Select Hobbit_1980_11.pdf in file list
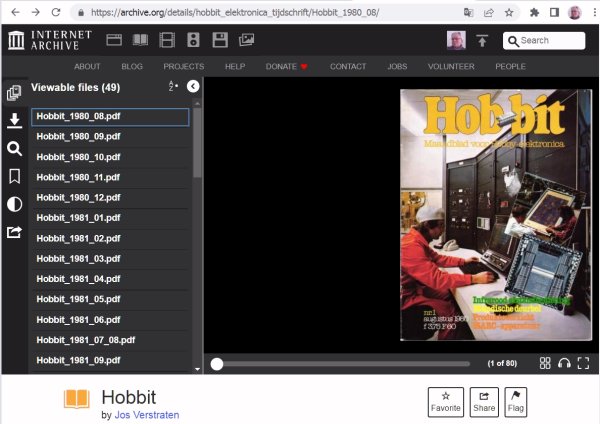Image resolution: width=600 pixels, height=424 pixels. pos(110,178)
